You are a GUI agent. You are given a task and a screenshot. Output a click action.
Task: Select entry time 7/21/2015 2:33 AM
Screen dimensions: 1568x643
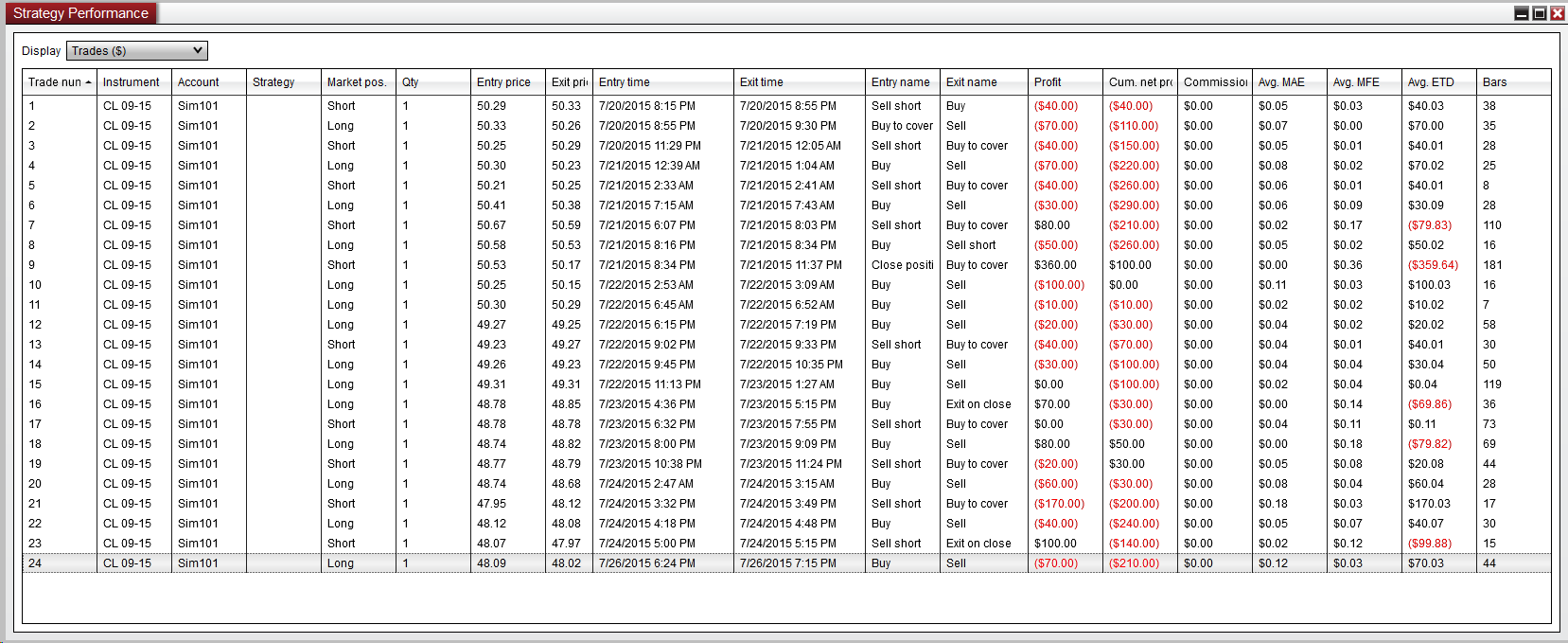click(x=646, y=186)
